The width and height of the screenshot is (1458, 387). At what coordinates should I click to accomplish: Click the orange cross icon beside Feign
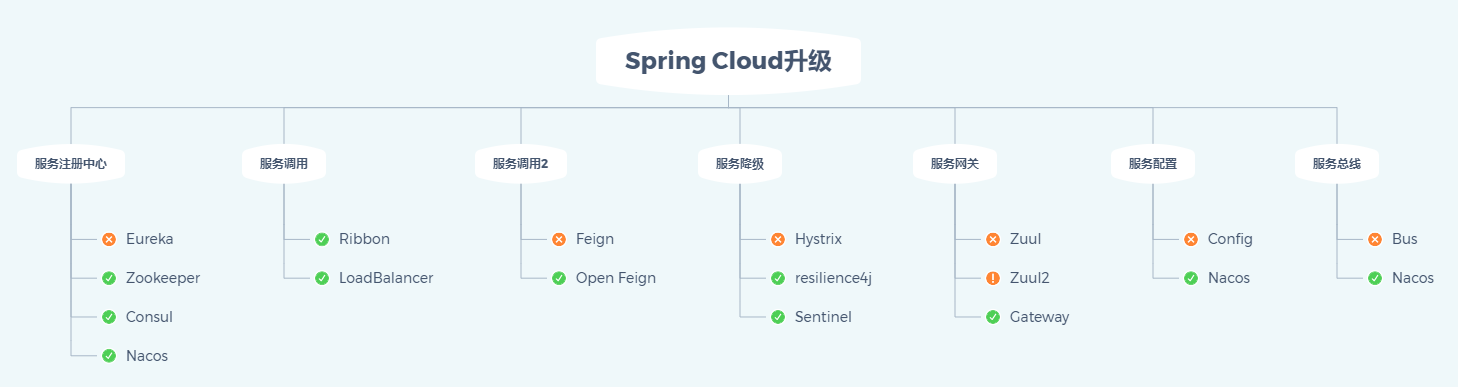559,239
